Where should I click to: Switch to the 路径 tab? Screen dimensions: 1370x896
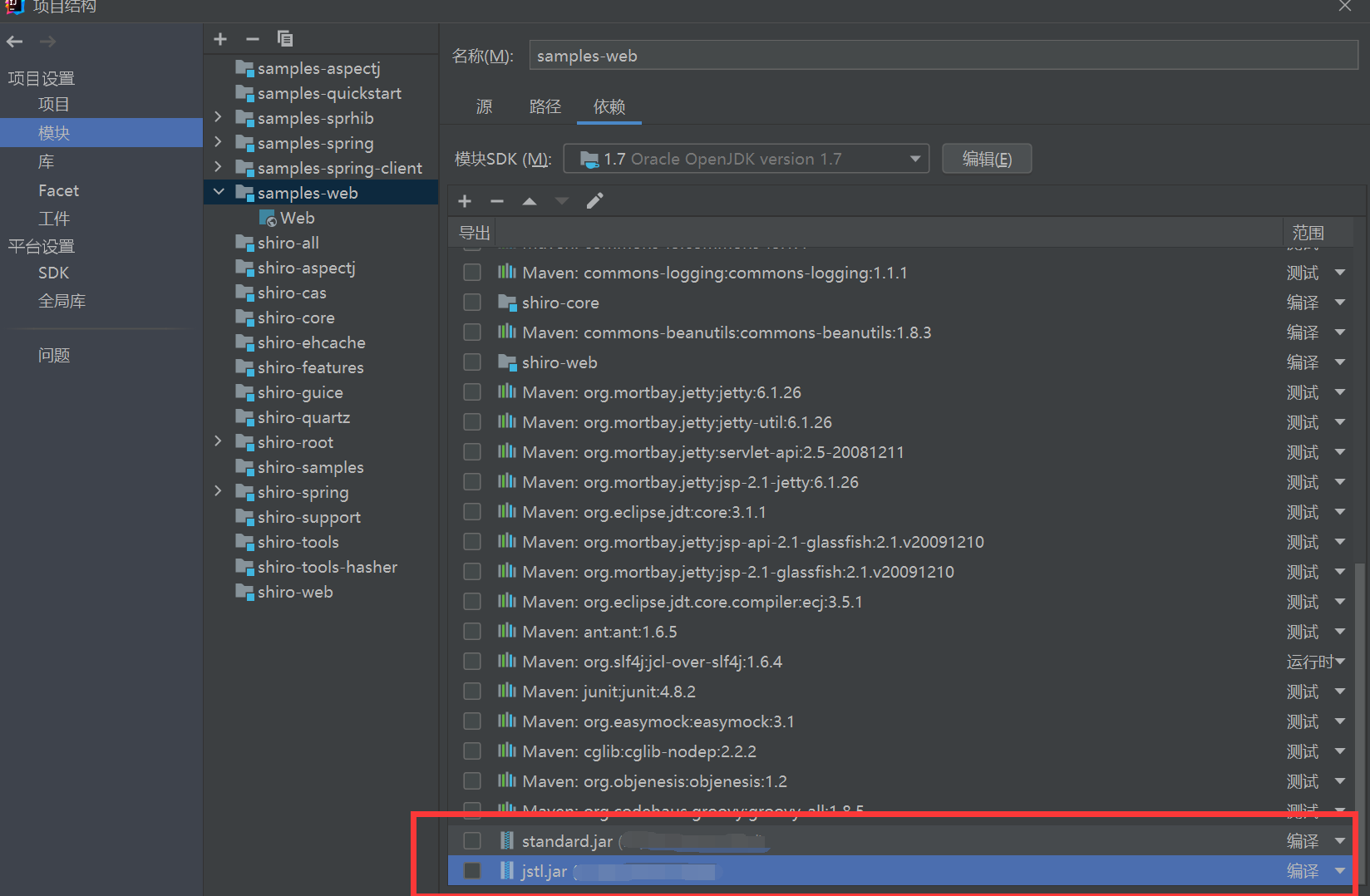click(x=545, y=106)
